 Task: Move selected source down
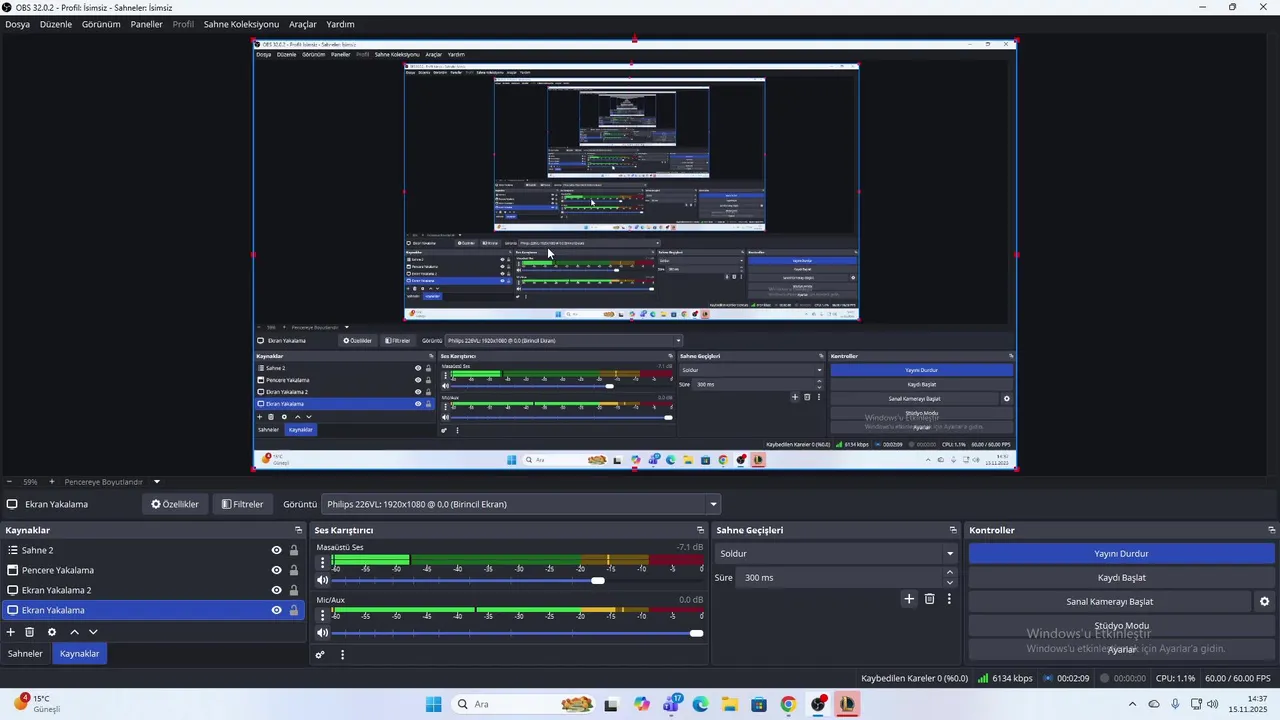point(93,632)
